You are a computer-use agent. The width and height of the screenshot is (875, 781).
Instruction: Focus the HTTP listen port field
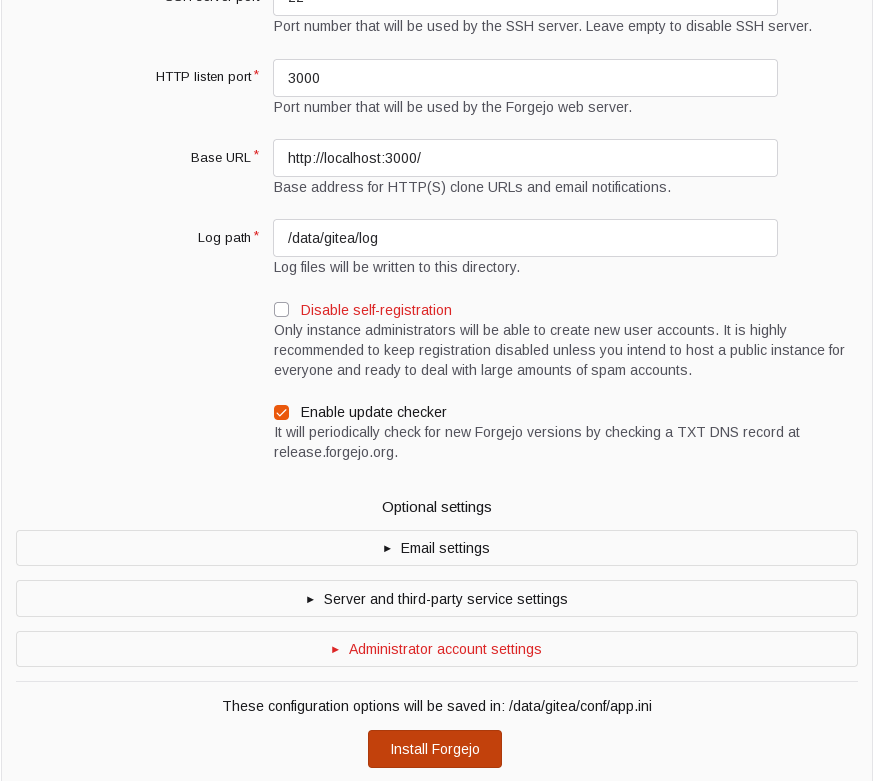click(x=525, y=78)
